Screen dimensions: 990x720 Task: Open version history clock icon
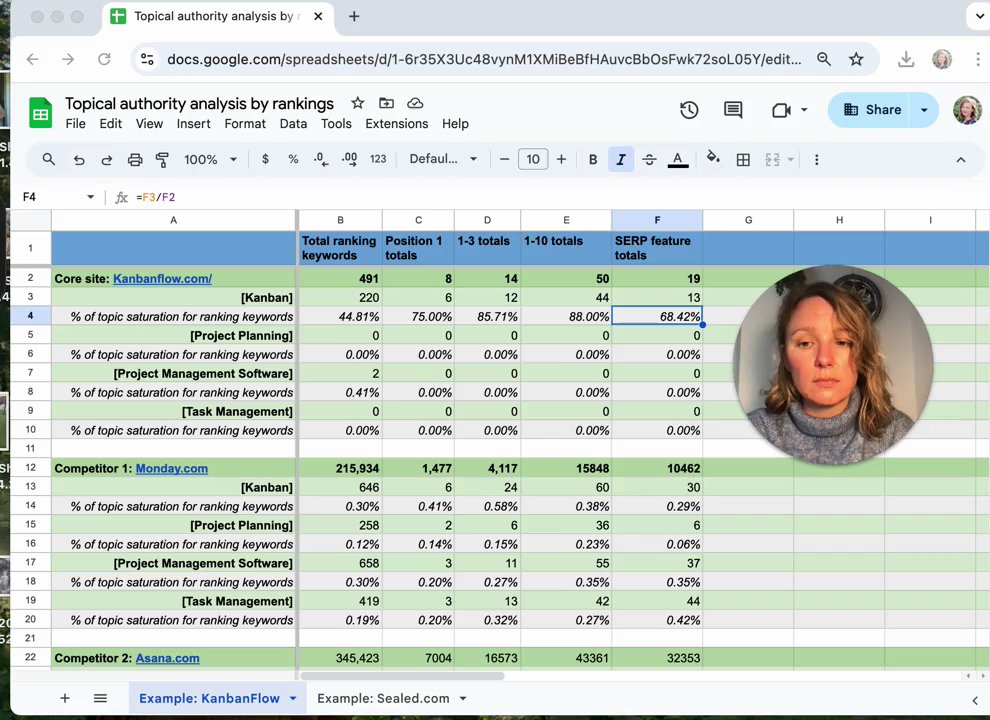coord(689,110)
